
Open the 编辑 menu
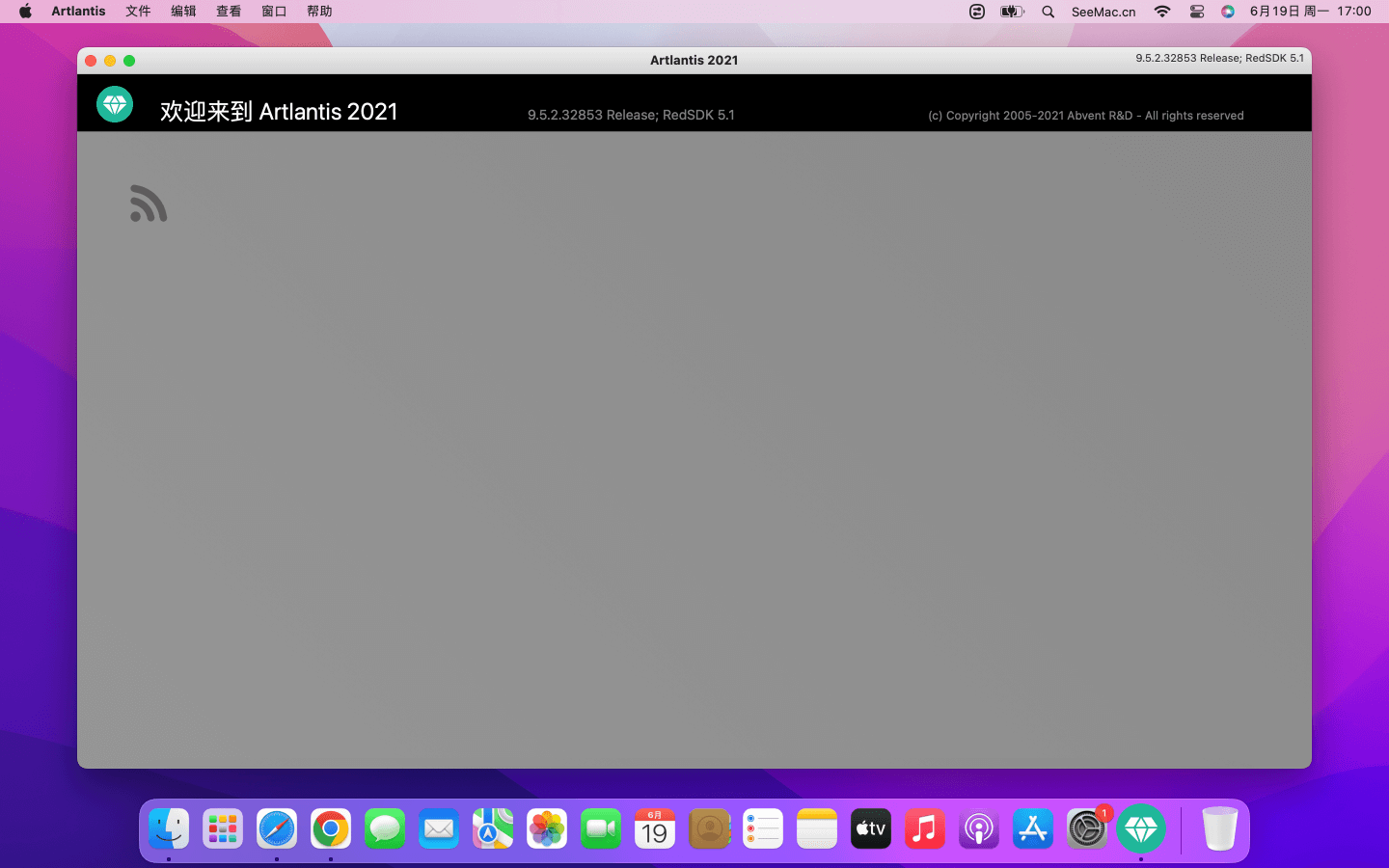coord(183,12)
